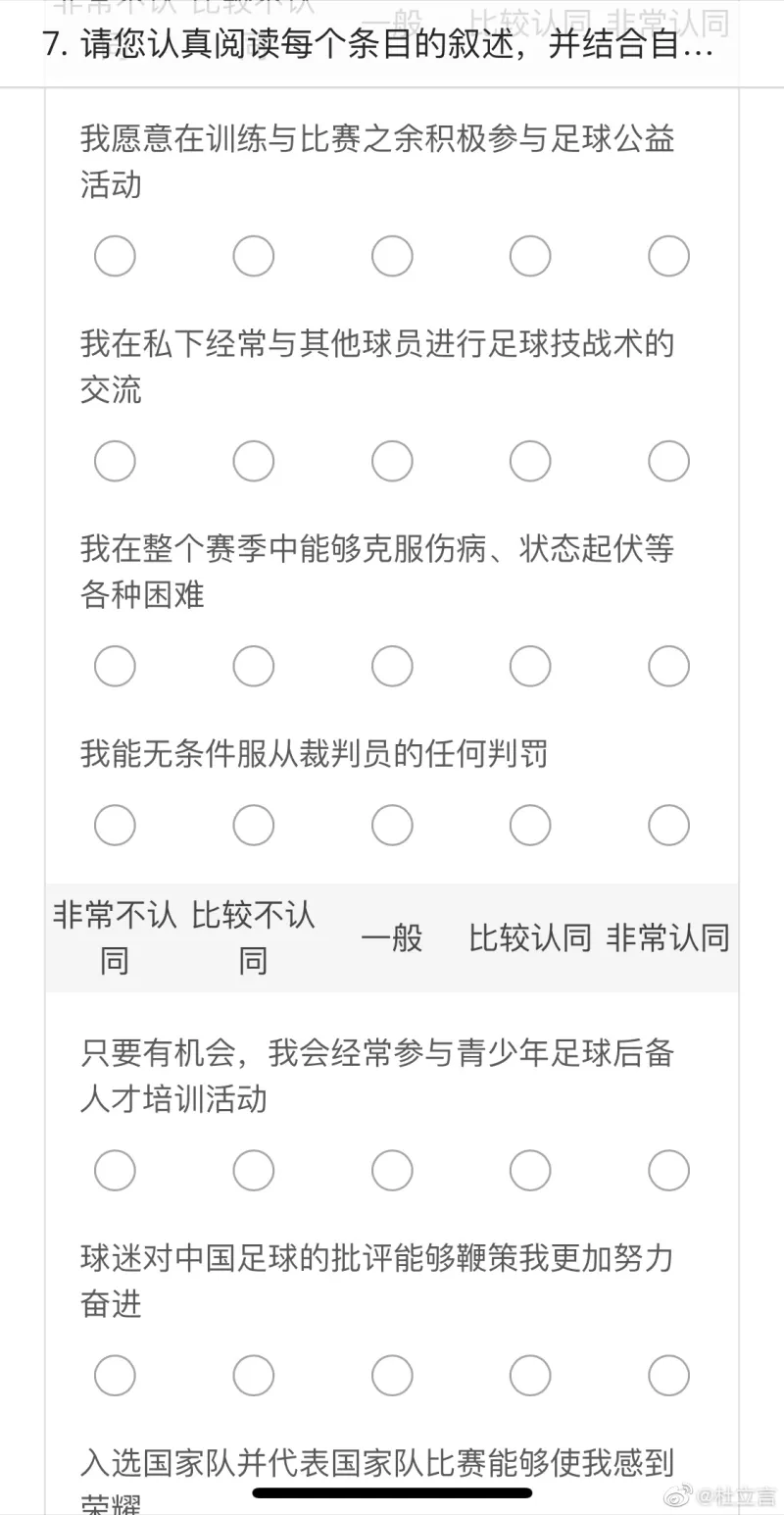The height and width of the screenshot is (1515, 784).
Task: Select 比较认同 for 足球技战术的交流 statement
Action: pyautogui.click(x=530, y=461)
